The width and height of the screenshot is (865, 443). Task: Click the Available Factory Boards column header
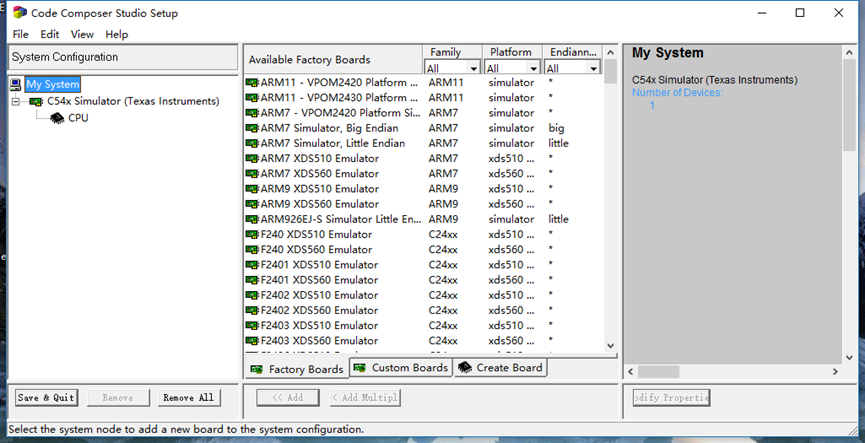(x=333, y=60)
